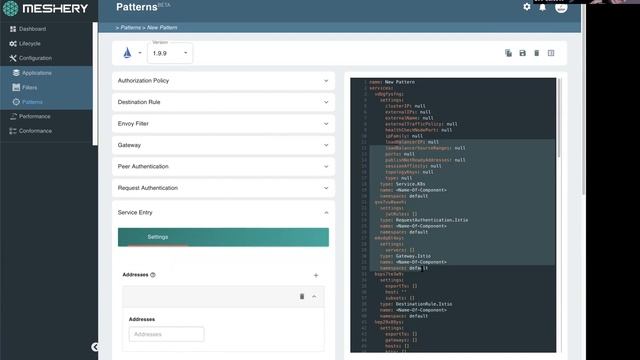Expand the Gateway section
640x360 pixels.
223,145
